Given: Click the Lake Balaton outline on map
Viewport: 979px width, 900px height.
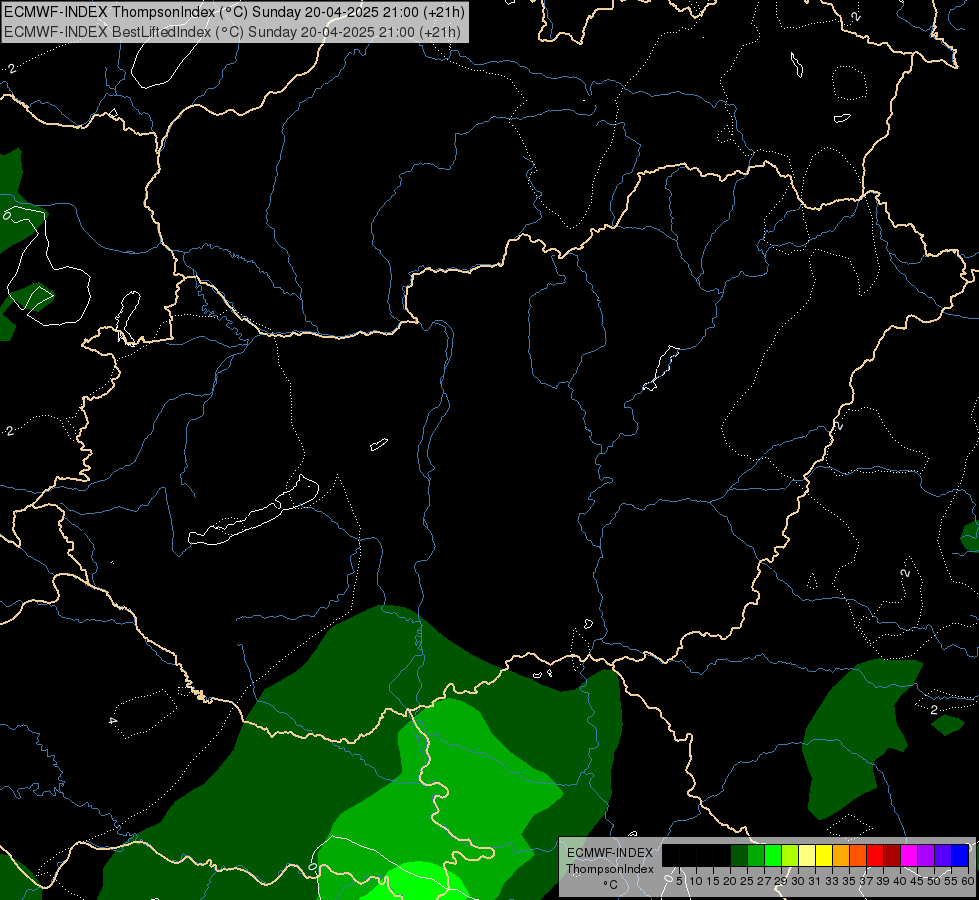Looking at the screenshot, I should coord(253,511).
